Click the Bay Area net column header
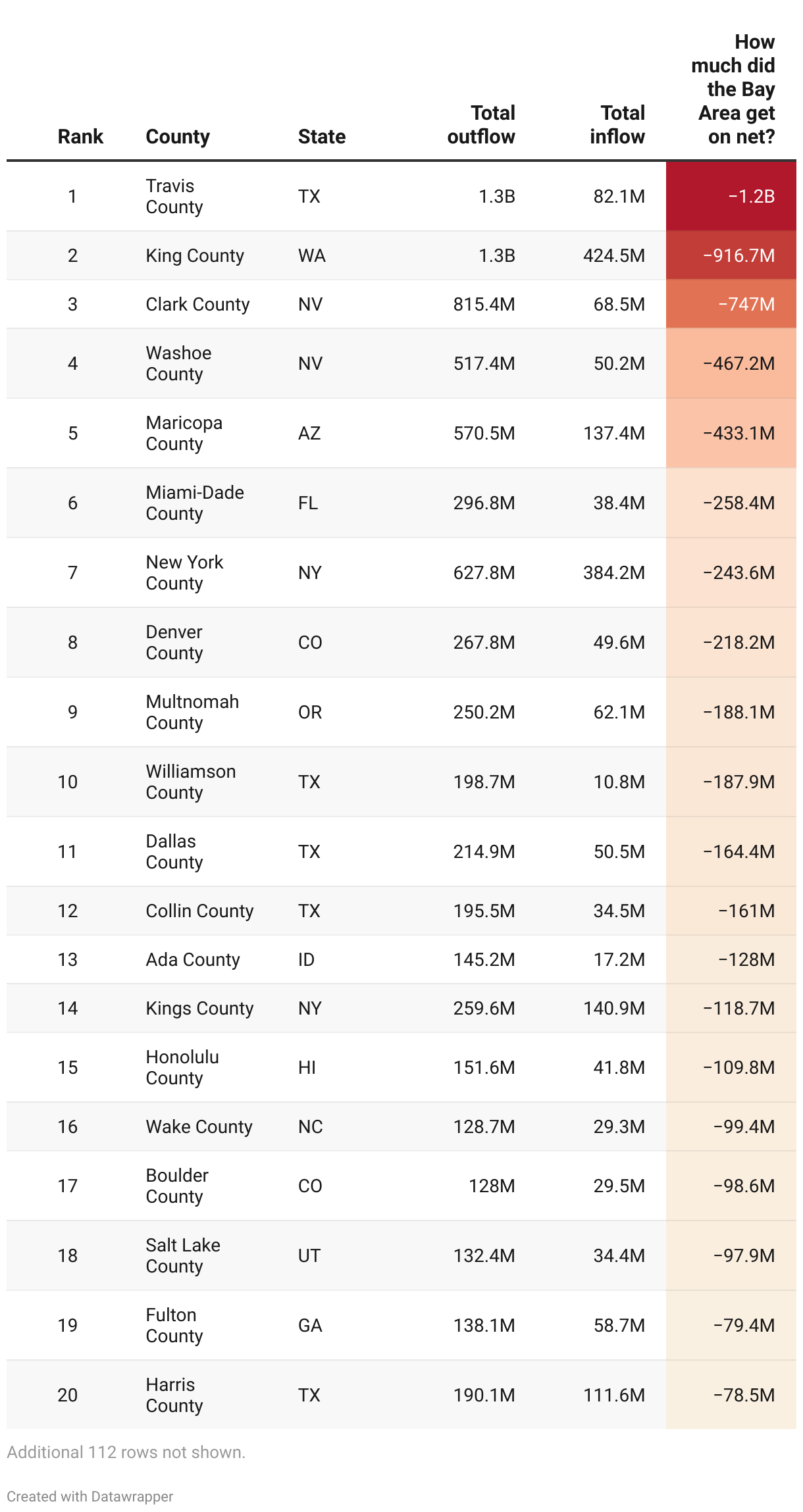The height and width of the screenshot is (1512, 803). [733, 89]
